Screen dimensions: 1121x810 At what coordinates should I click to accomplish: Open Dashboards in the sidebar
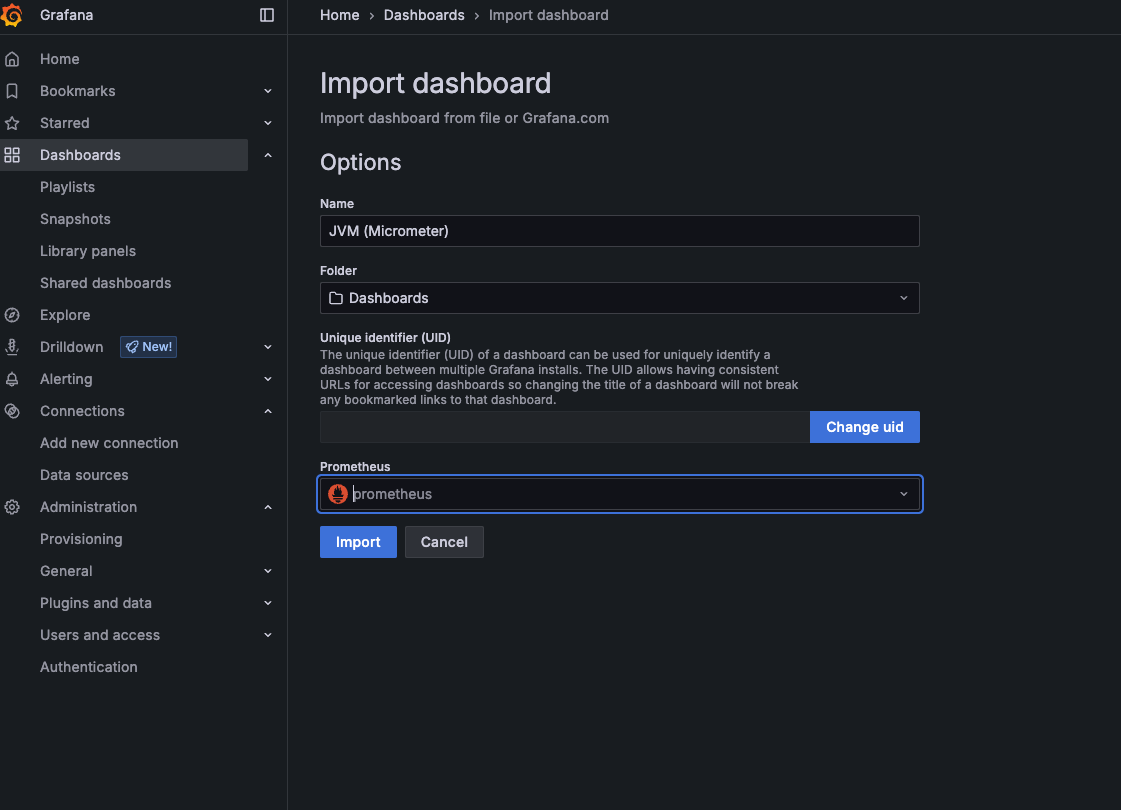80,155
